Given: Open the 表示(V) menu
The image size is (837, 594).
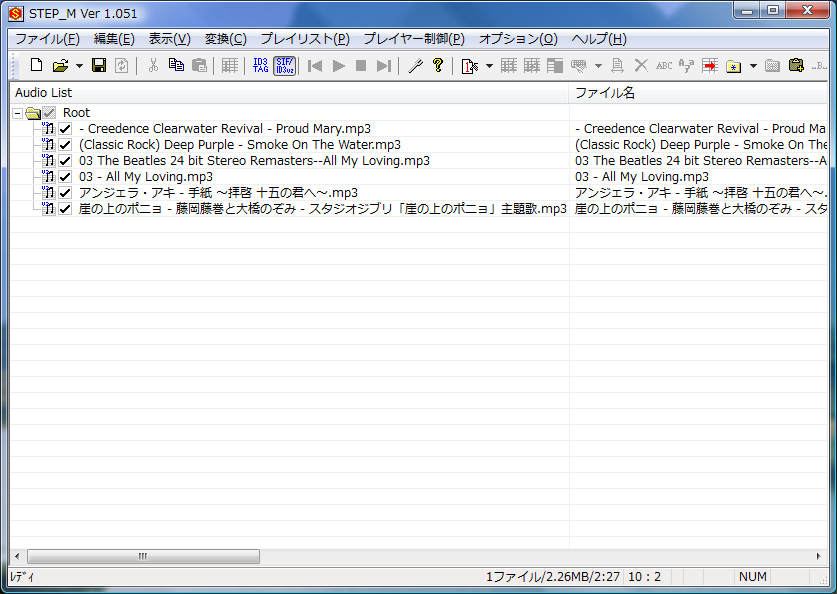Looking at the screenshot, I should click(x=169, y=39).
